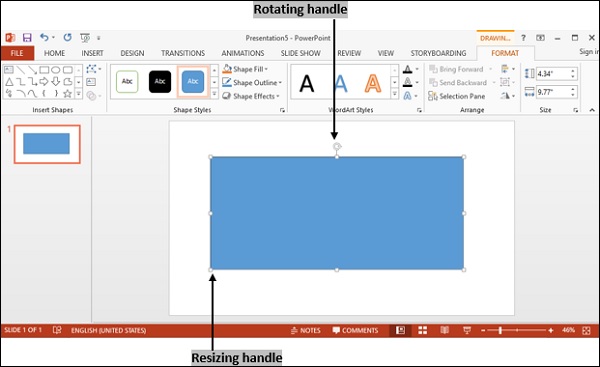600x367 pixels.
Task: Click the zoom slider handle
Action: click(500, 330)
